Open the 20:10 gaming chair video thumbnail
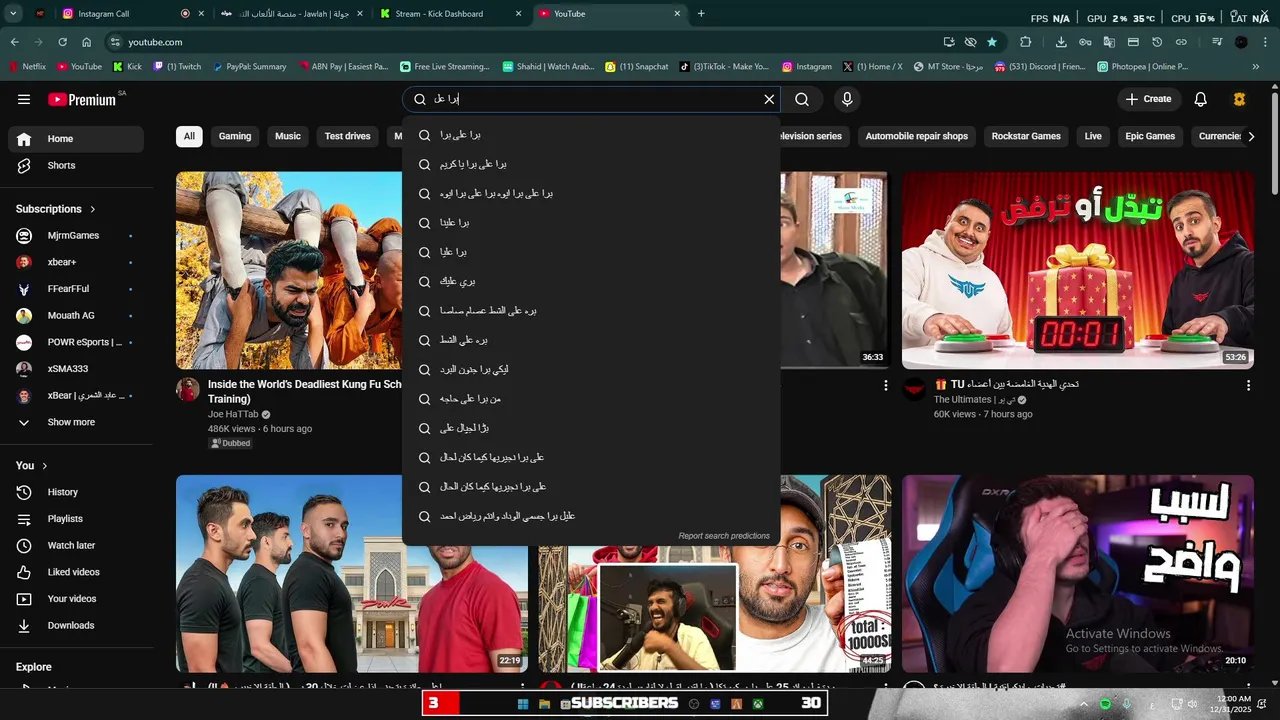Viewport: 1280px width, 720px height. (x=1078, y=573)
